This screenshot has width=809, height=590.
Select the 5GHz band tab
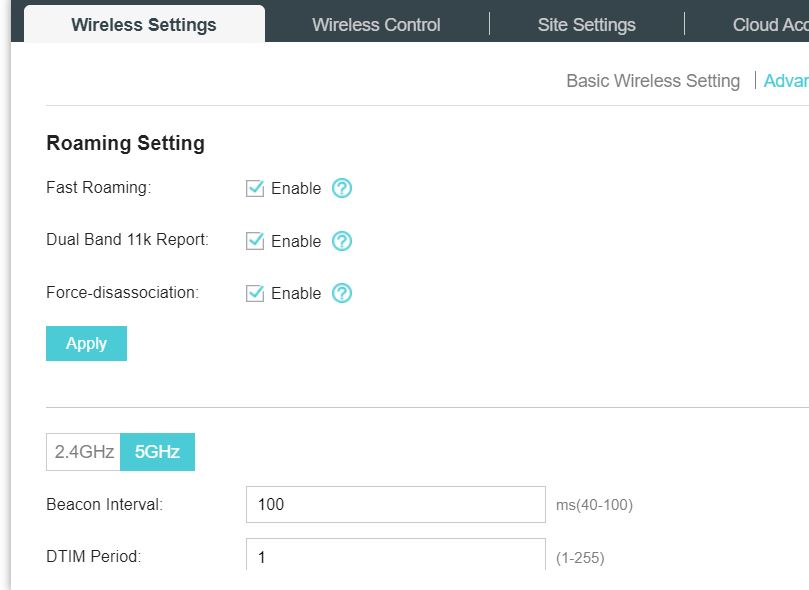pyautogui.click(x=157, y=452)
